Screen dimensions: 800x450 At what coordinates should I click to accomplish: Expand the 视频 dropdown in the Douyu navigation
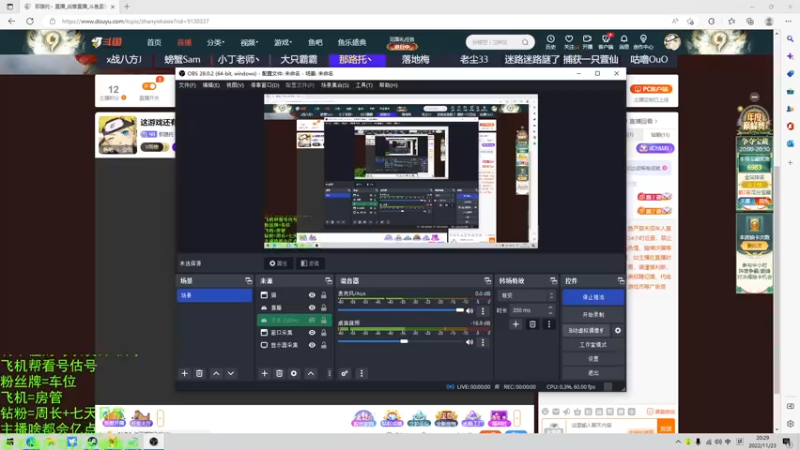click(x=249, y=42)
